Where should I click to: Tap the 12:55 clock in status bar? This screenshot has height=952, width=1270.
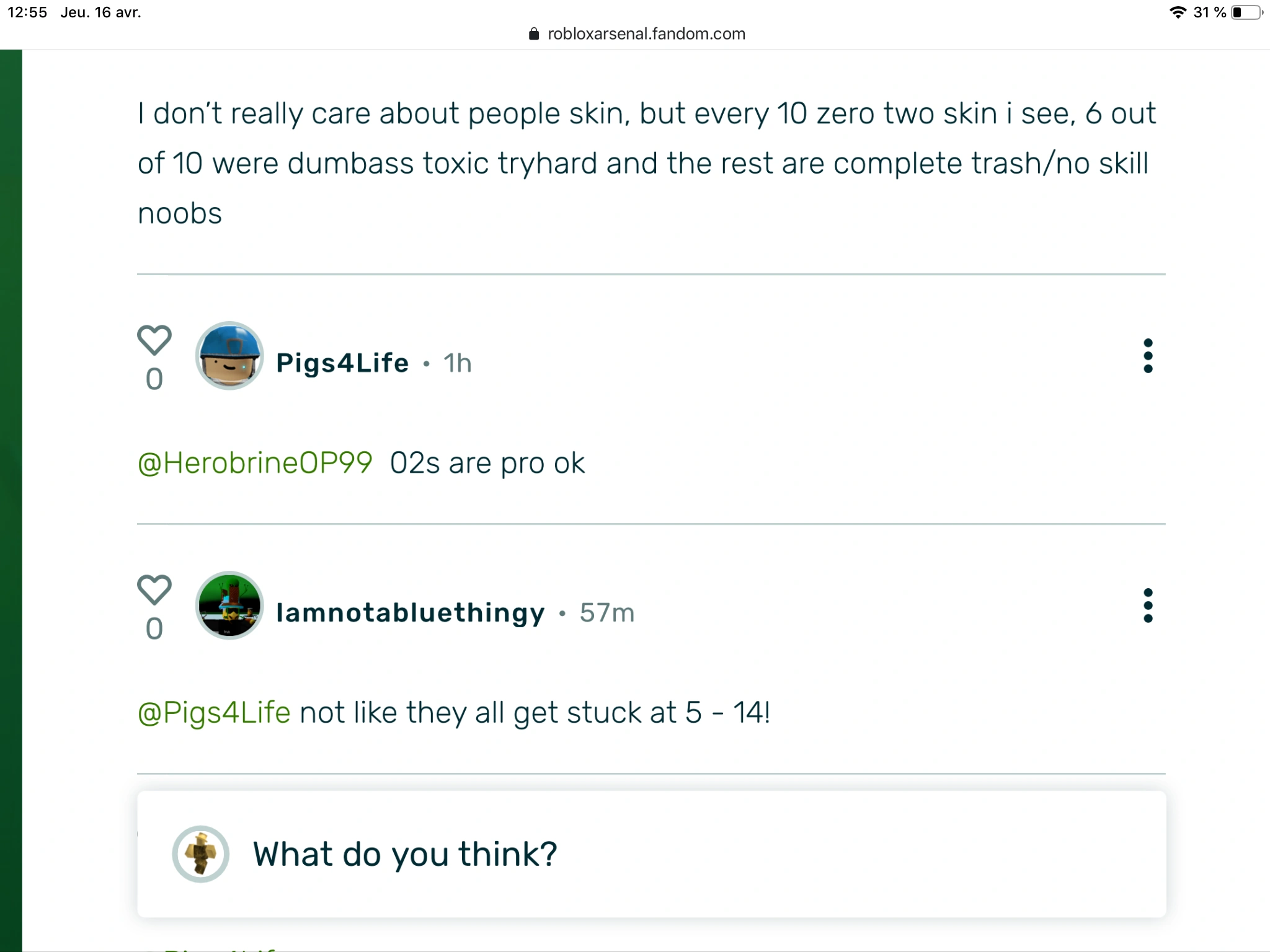pos(27,12)
